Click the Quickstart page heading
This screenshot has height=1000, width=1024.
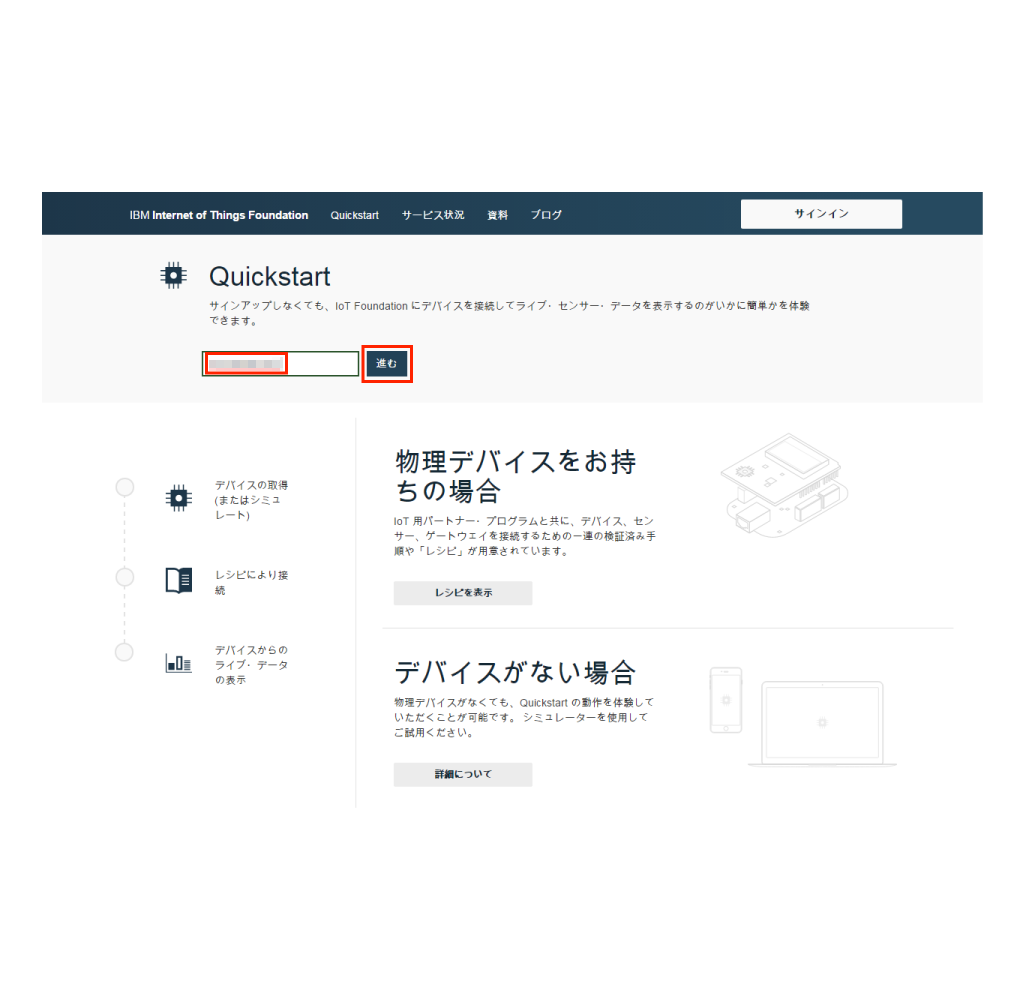click(270, 276)
